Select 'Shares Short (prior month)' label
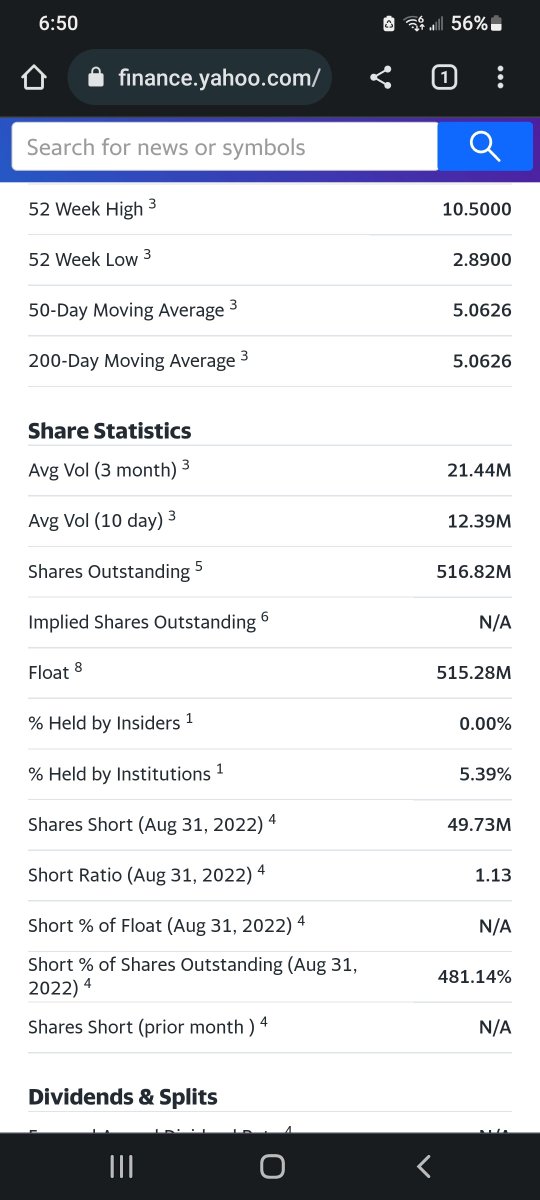Screen dimensions: 540x1200 [x=141, y=1027]
